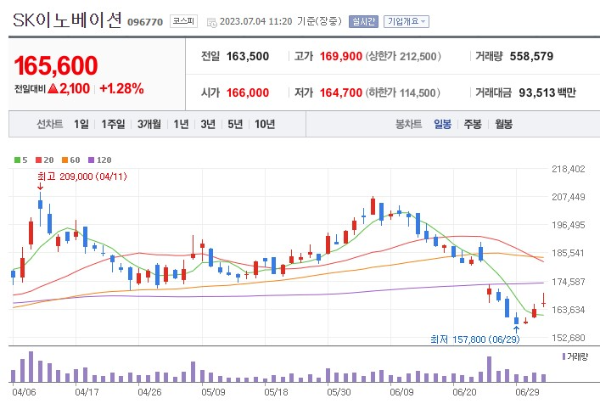Click the 선차트 label

pyautogui.click(x=50, y=124)
